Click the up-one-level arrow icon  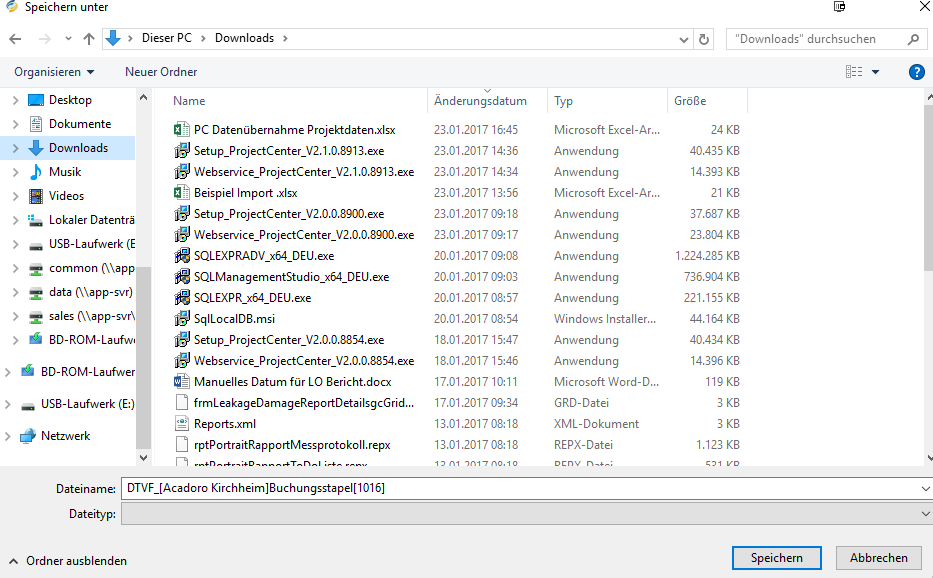coord(89,39)
